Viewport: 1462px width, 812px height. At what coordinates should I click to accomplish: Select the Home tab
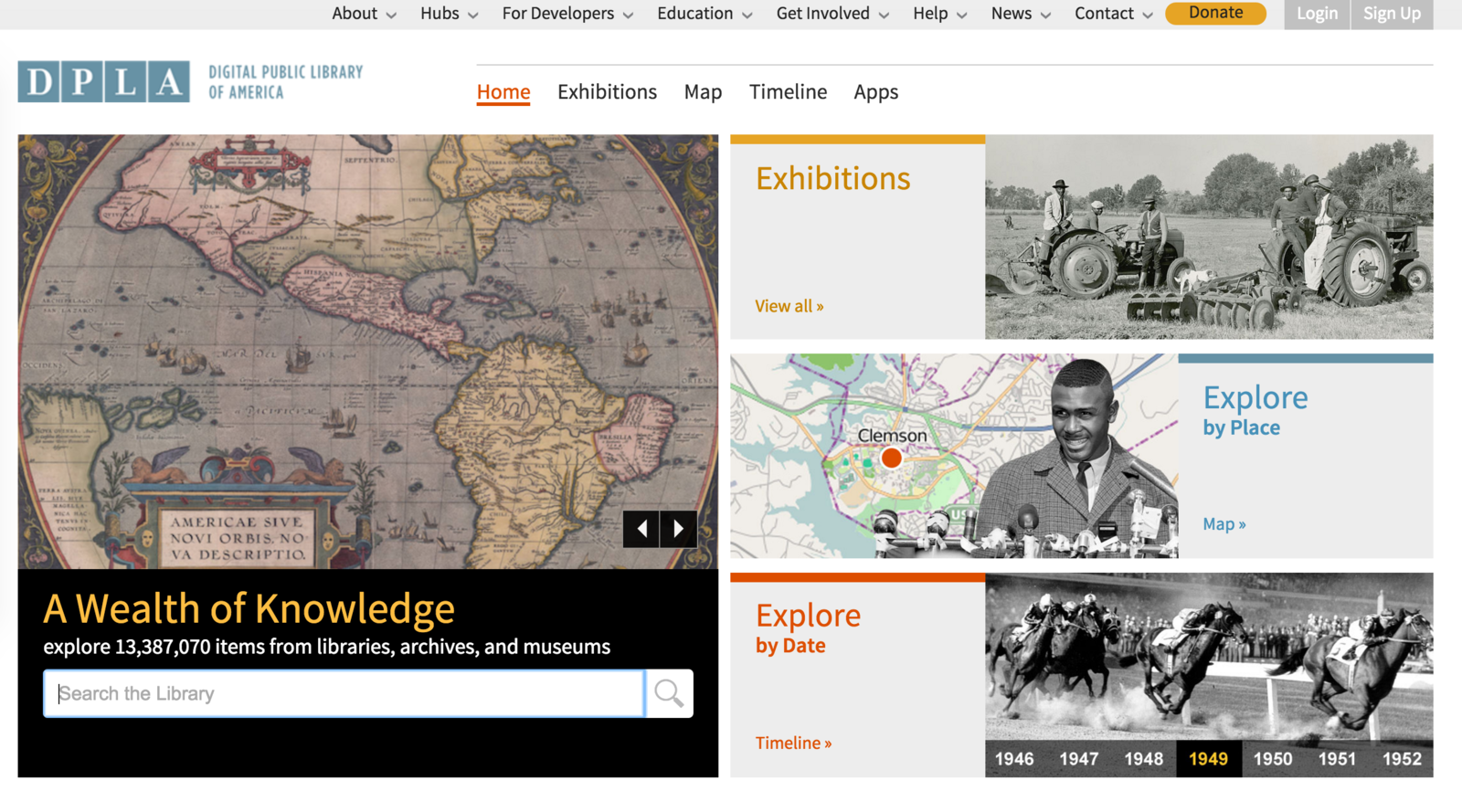coord(503,92)
